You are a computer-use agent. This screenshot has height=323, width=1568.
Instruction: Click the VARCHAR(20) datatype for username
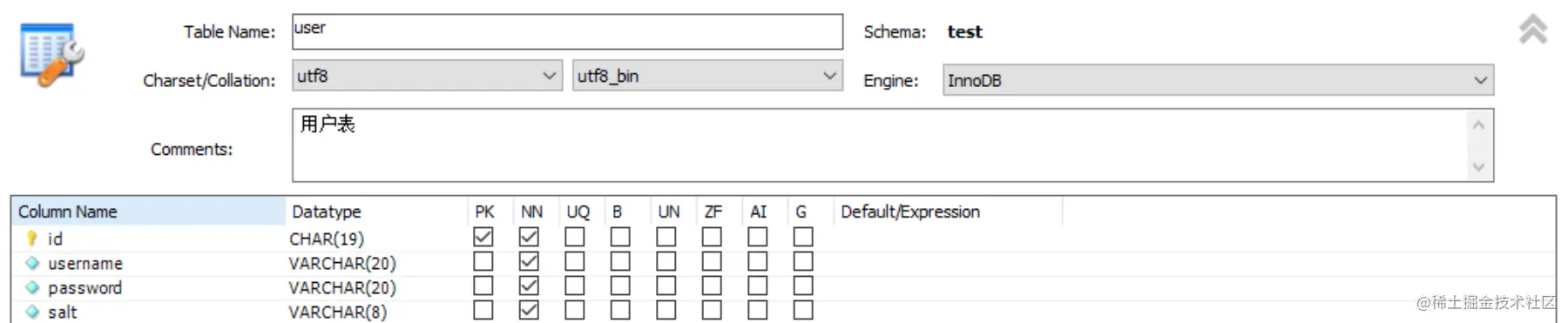(x=376, y=263)
